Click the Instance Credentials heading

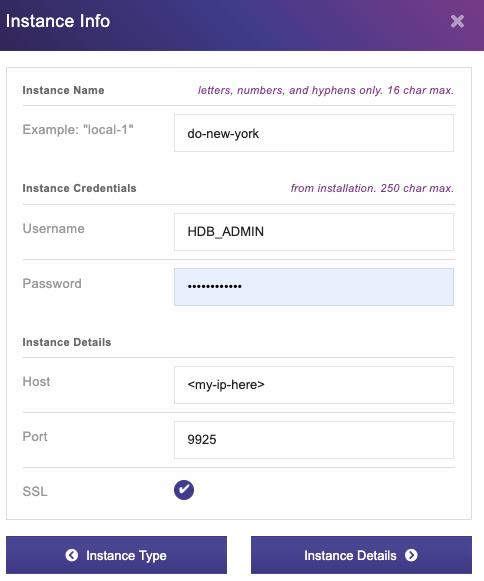[x=79, y=188]
